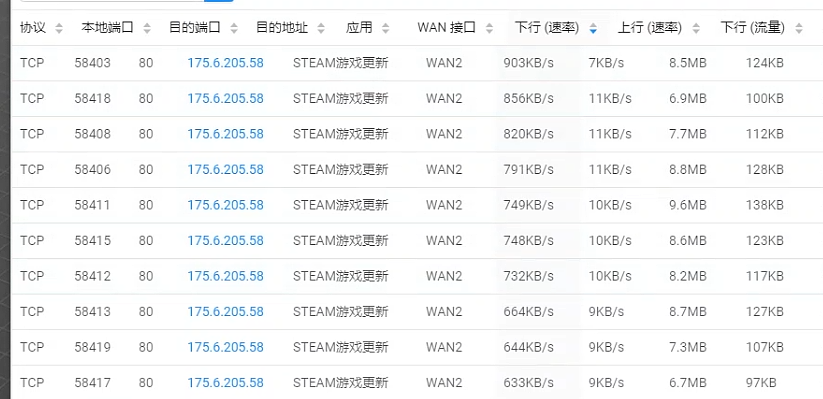Click the 目的端口 column header
This screenshot has height=399, width=823.
click(195, 27)
